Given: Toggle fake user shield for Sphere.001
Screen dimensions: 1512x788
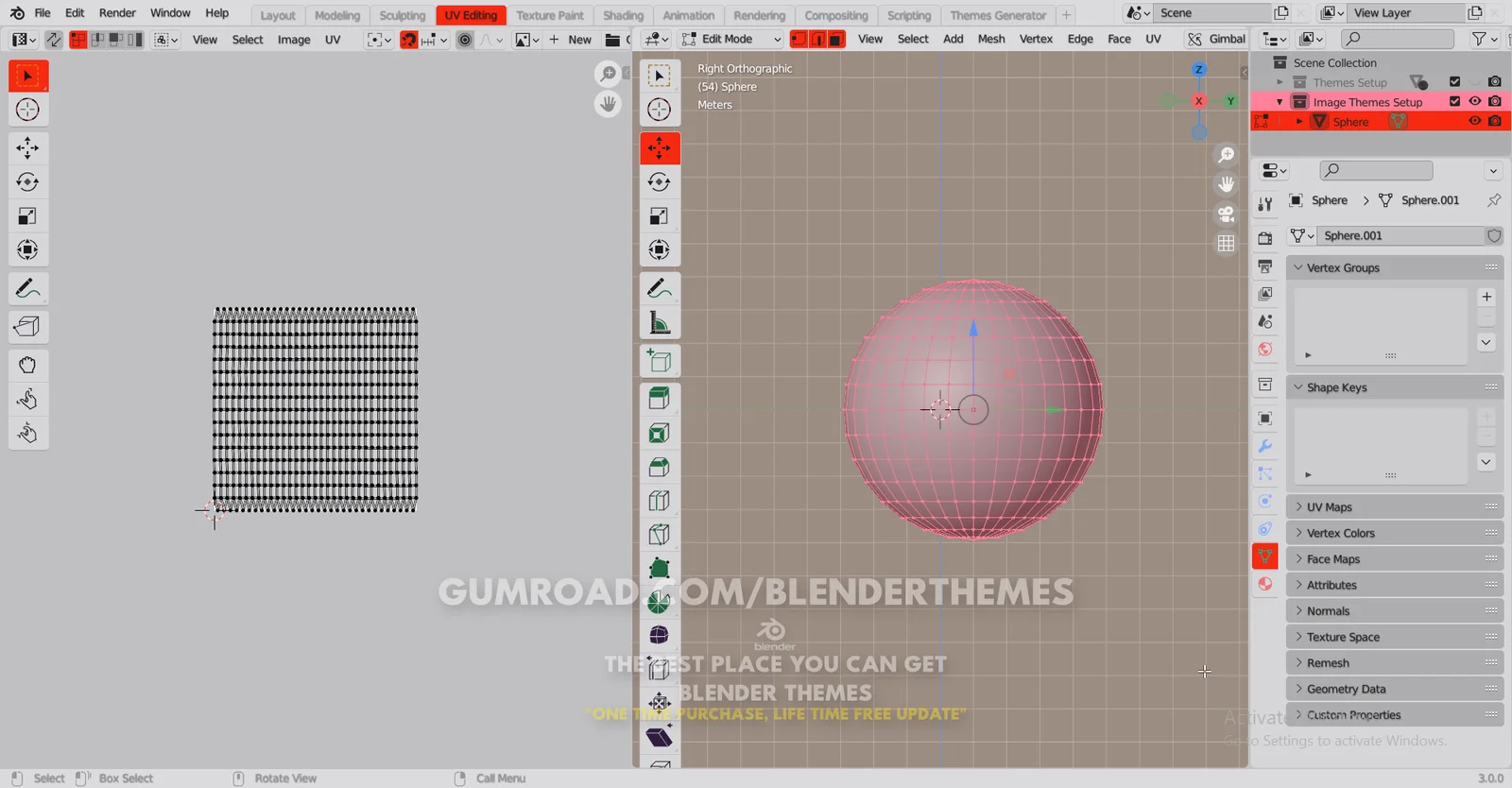Looking at the screenshot, I should [1493, 236].
